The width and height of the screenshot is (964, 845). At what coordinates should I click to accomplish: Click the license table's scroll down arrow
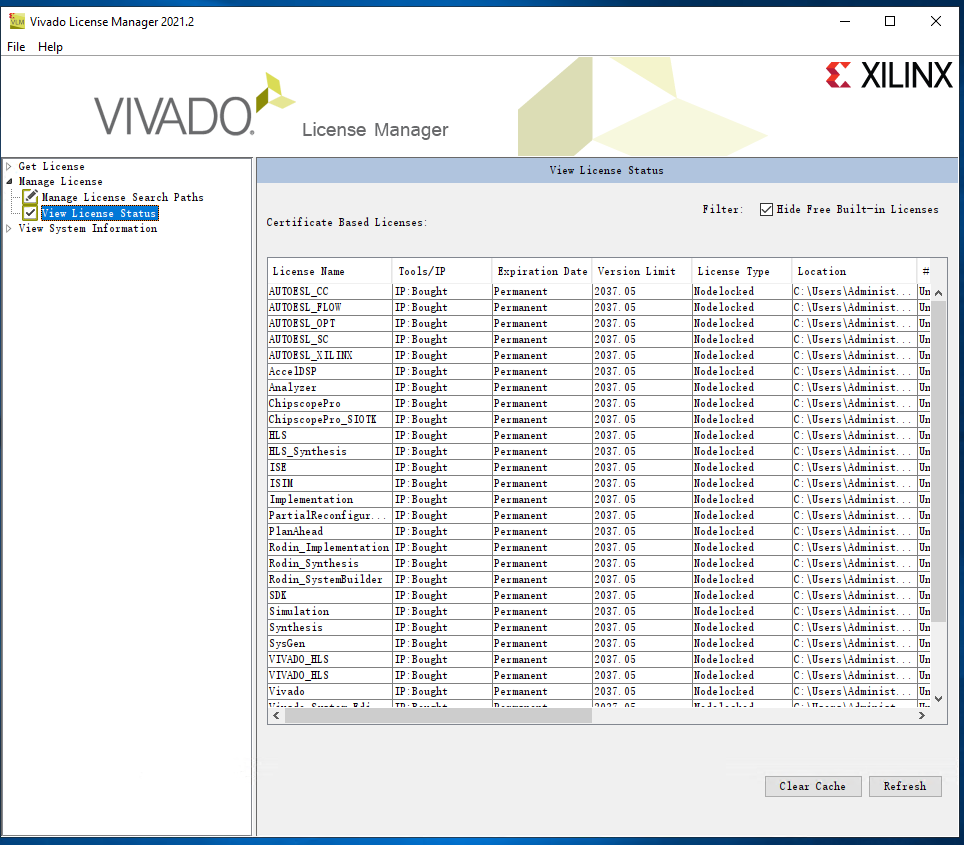click(x=939, y=699)
